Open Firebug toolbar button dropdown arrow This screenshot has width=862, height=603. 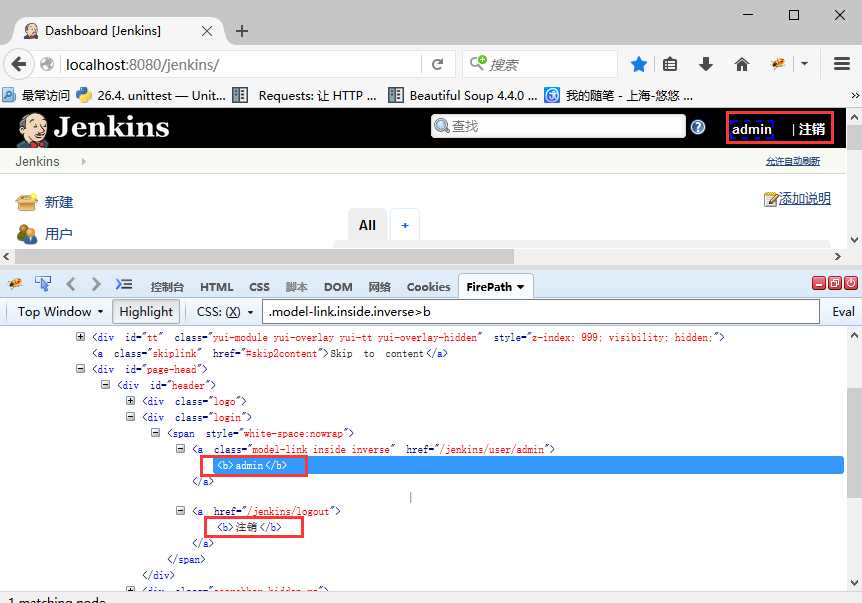(x=804, y=64)
